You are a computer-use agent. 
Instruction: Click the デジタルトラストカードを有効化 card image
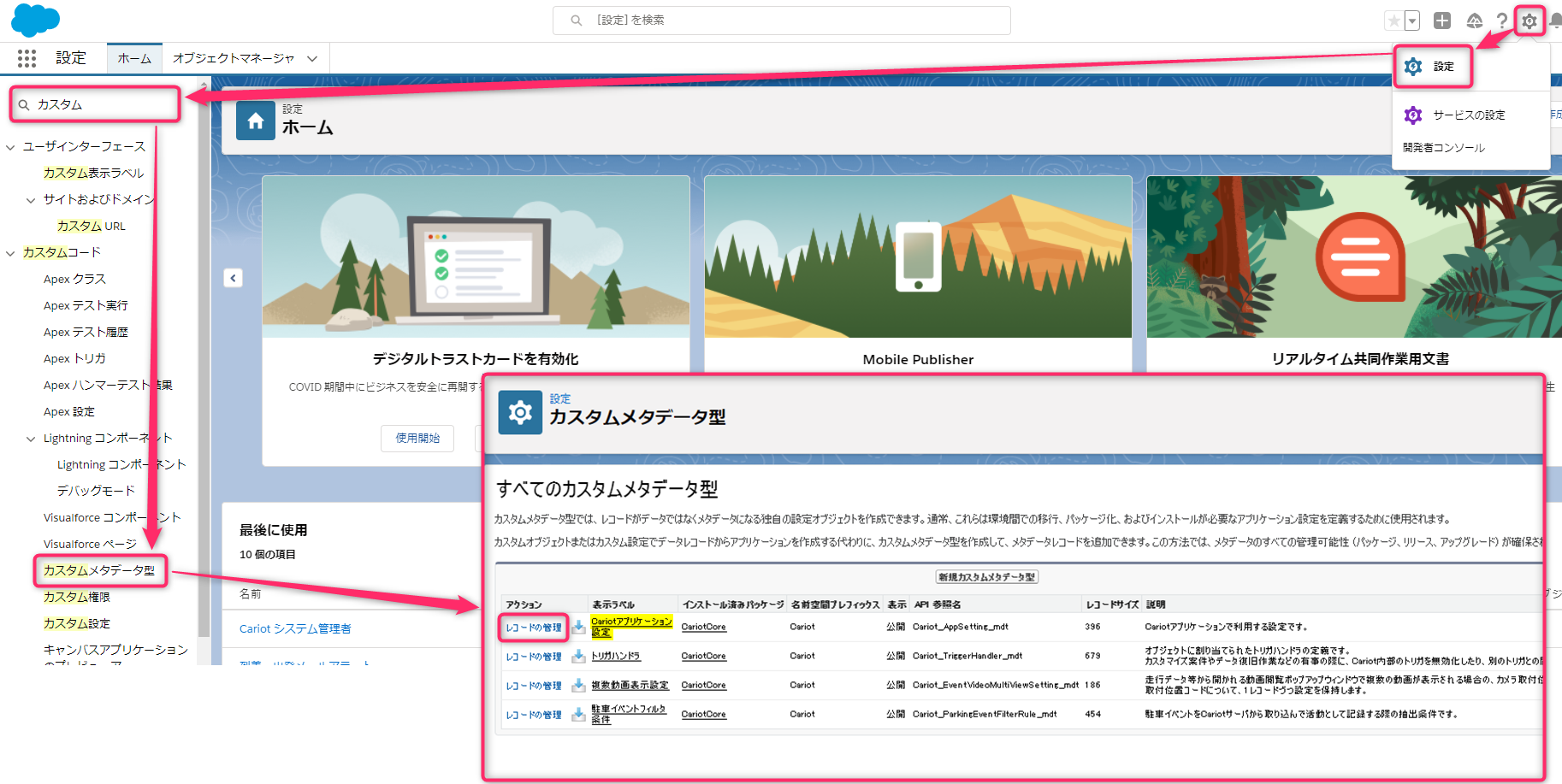[x=476, y=256]
